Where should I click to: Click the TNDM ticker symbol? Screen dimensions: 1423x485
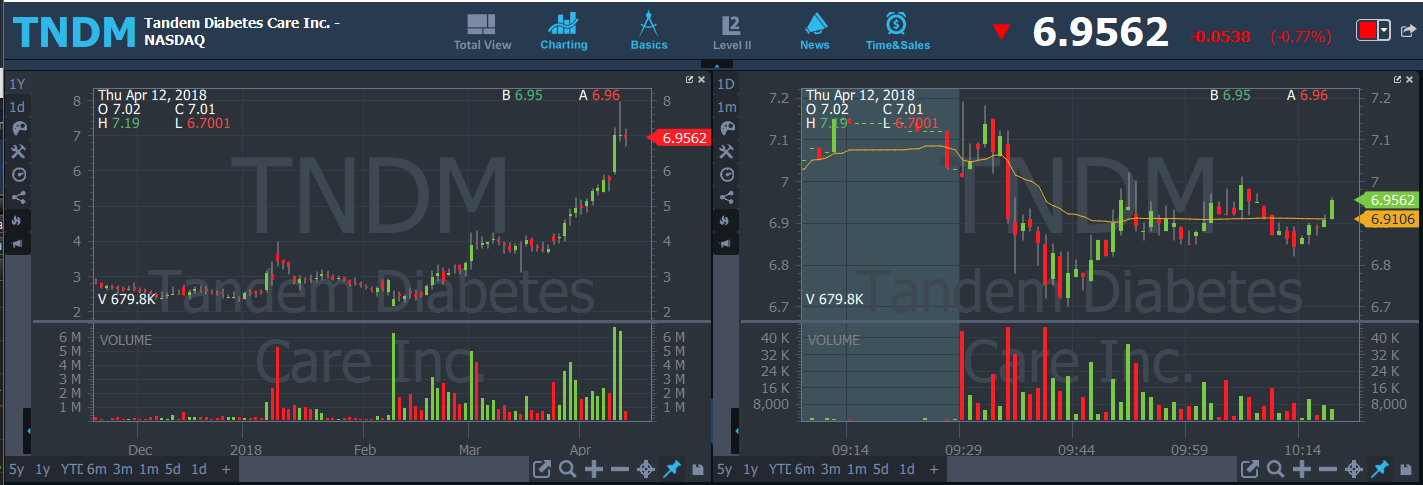73,33
